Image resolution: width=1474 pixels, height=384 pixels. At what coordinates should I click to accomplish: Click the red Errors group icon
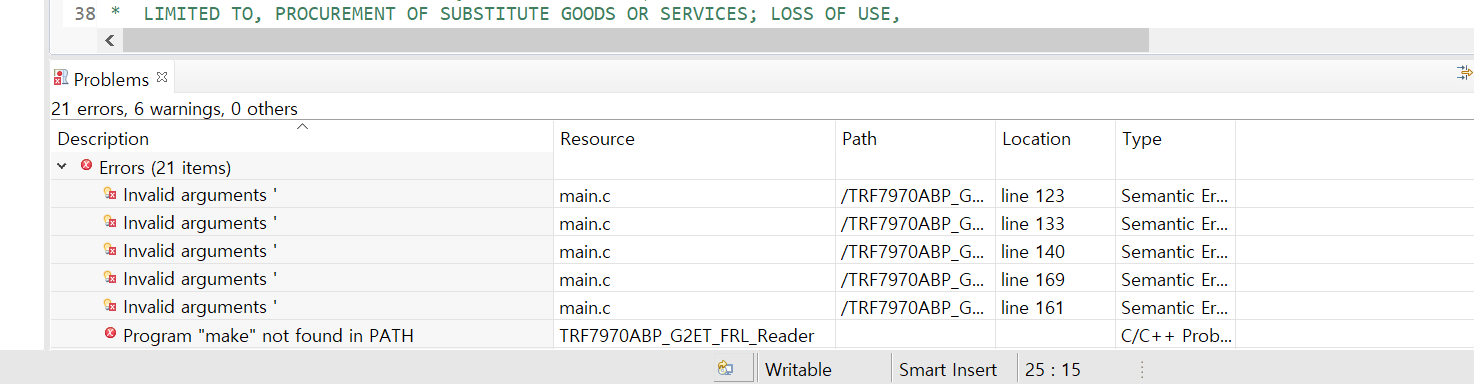[86, 166]
